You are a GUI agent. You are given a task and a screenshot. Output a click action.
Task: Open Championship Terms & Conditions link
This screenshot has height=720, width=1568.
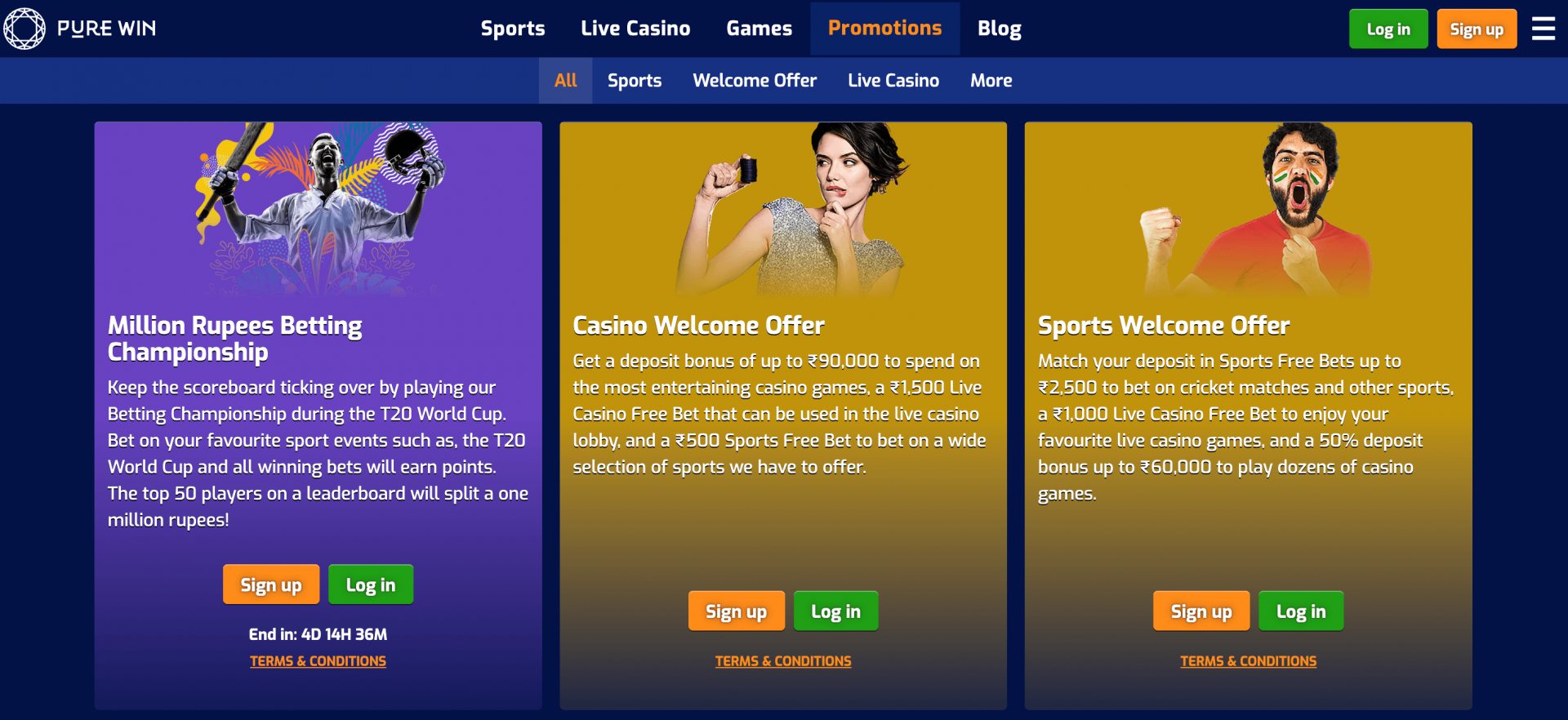point(318,661)
